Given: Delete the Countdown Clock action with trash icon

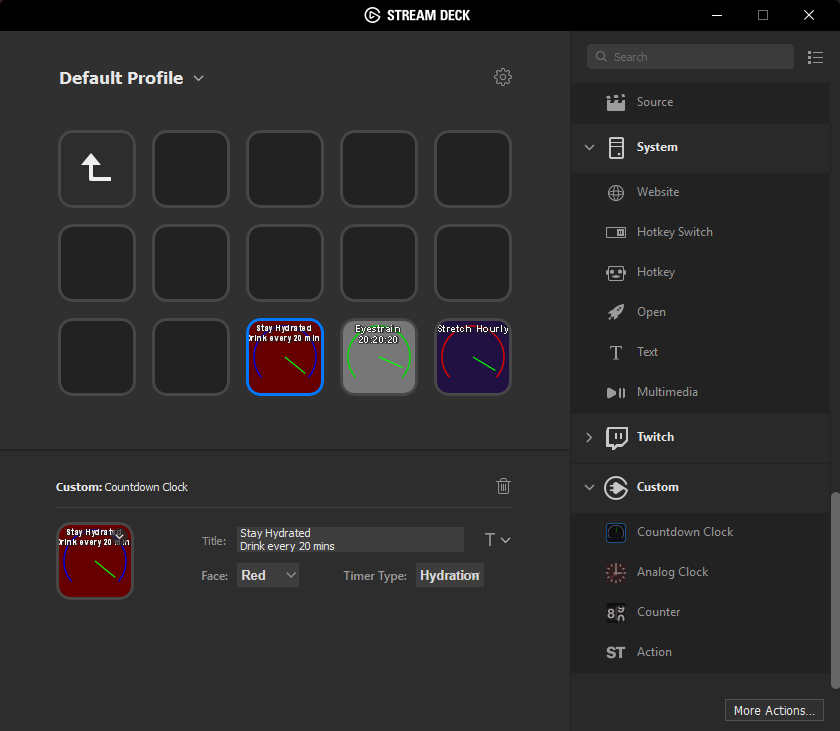Looking at the screenshot, I should click(x=503, y=486).
